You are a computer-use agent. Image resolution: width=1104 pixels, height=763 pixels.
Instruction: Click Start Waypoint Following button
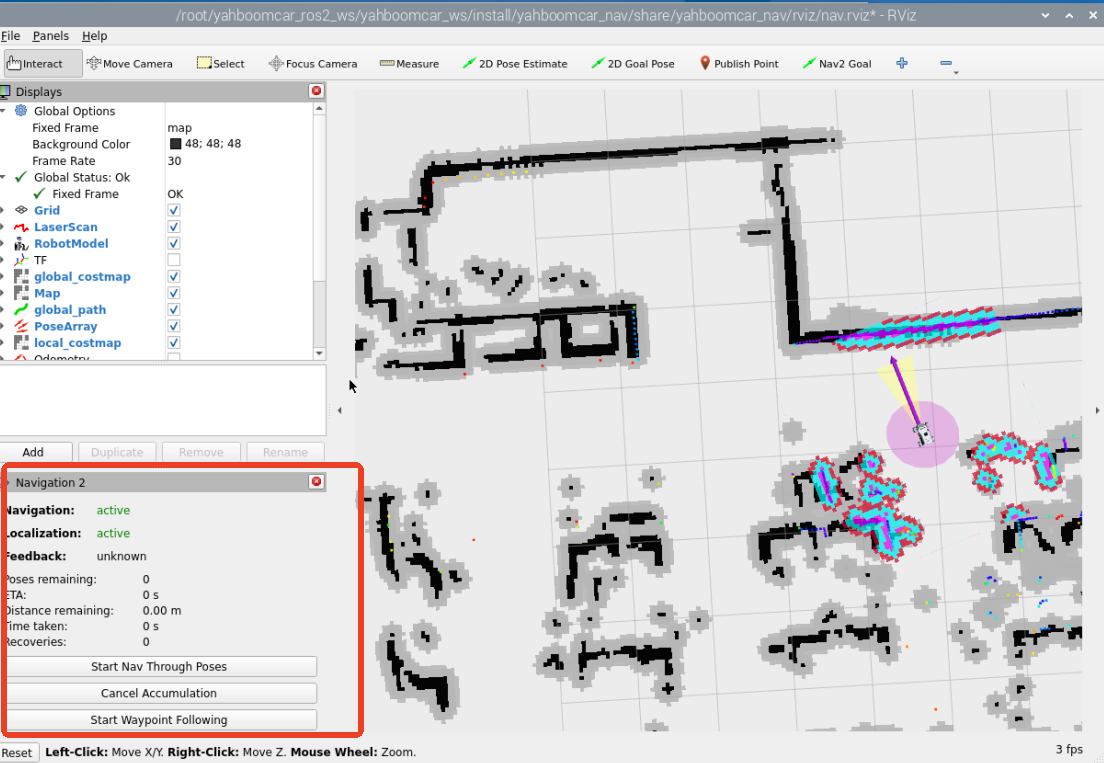159,720
